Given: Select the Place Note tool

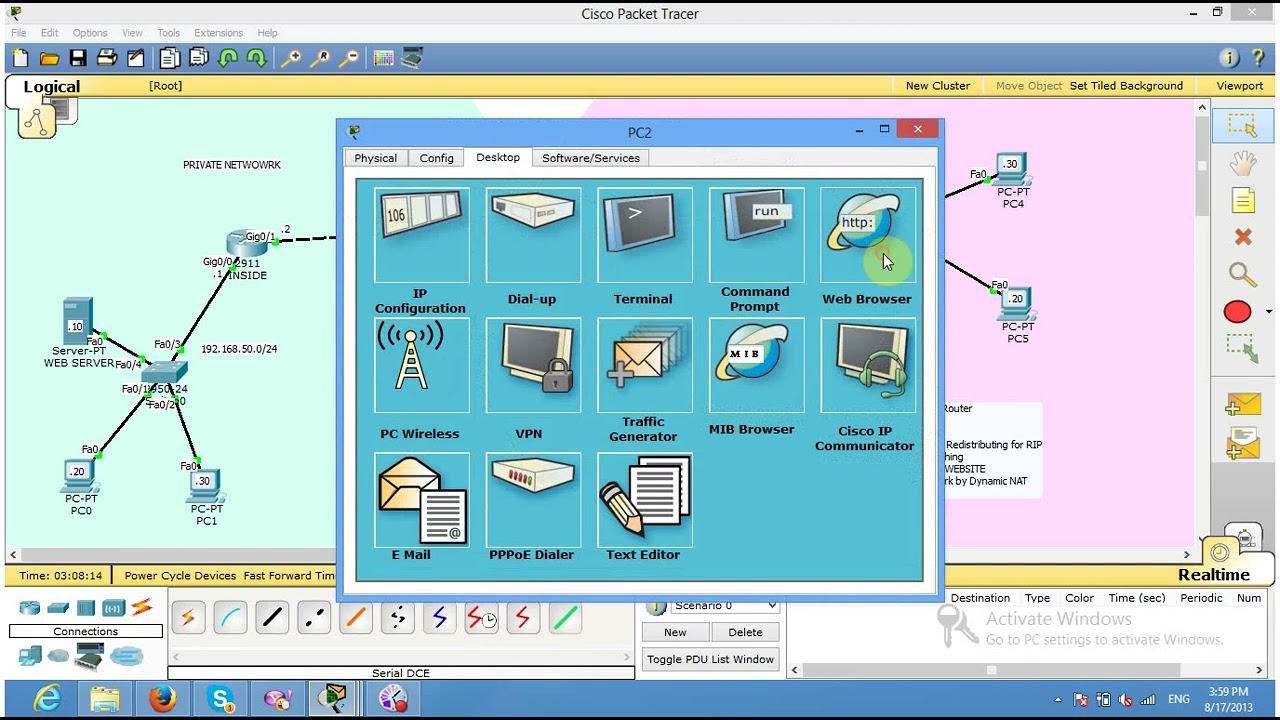Looking at the screenshot, I should pyautogui.click(x=1243, y=201).
